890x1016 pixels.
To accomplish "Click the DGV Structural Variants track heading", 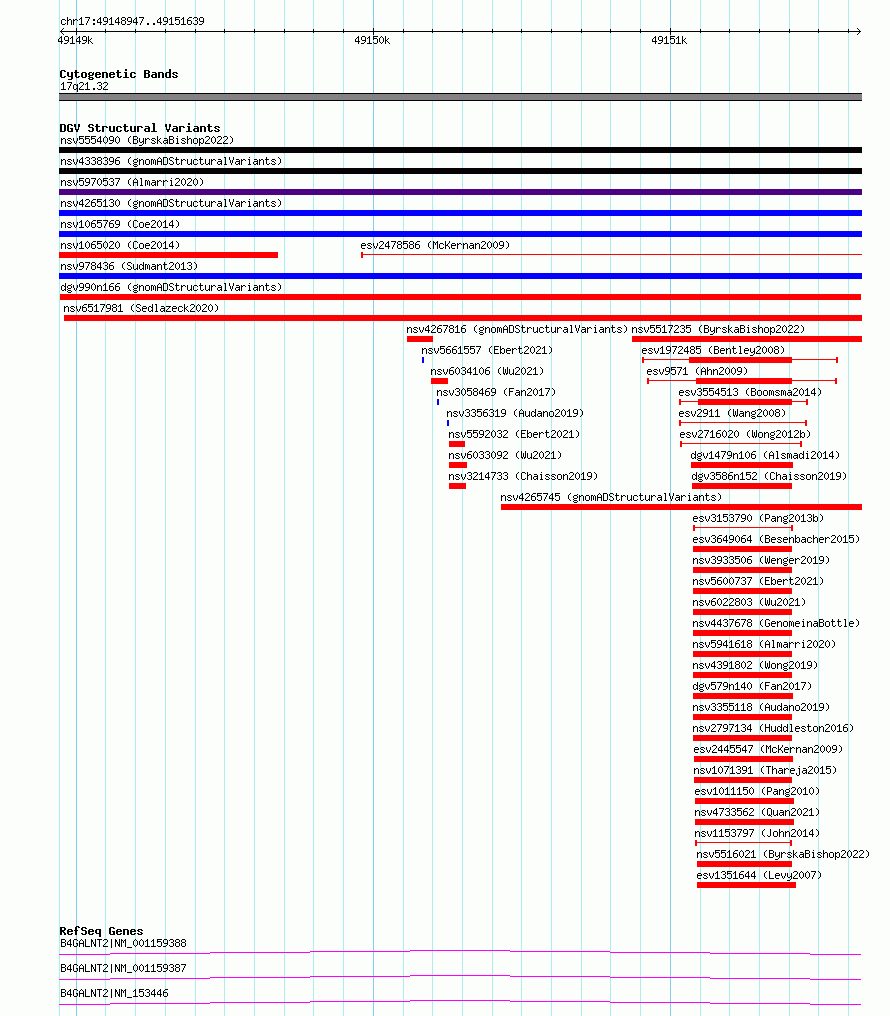I will coord(140,128).
